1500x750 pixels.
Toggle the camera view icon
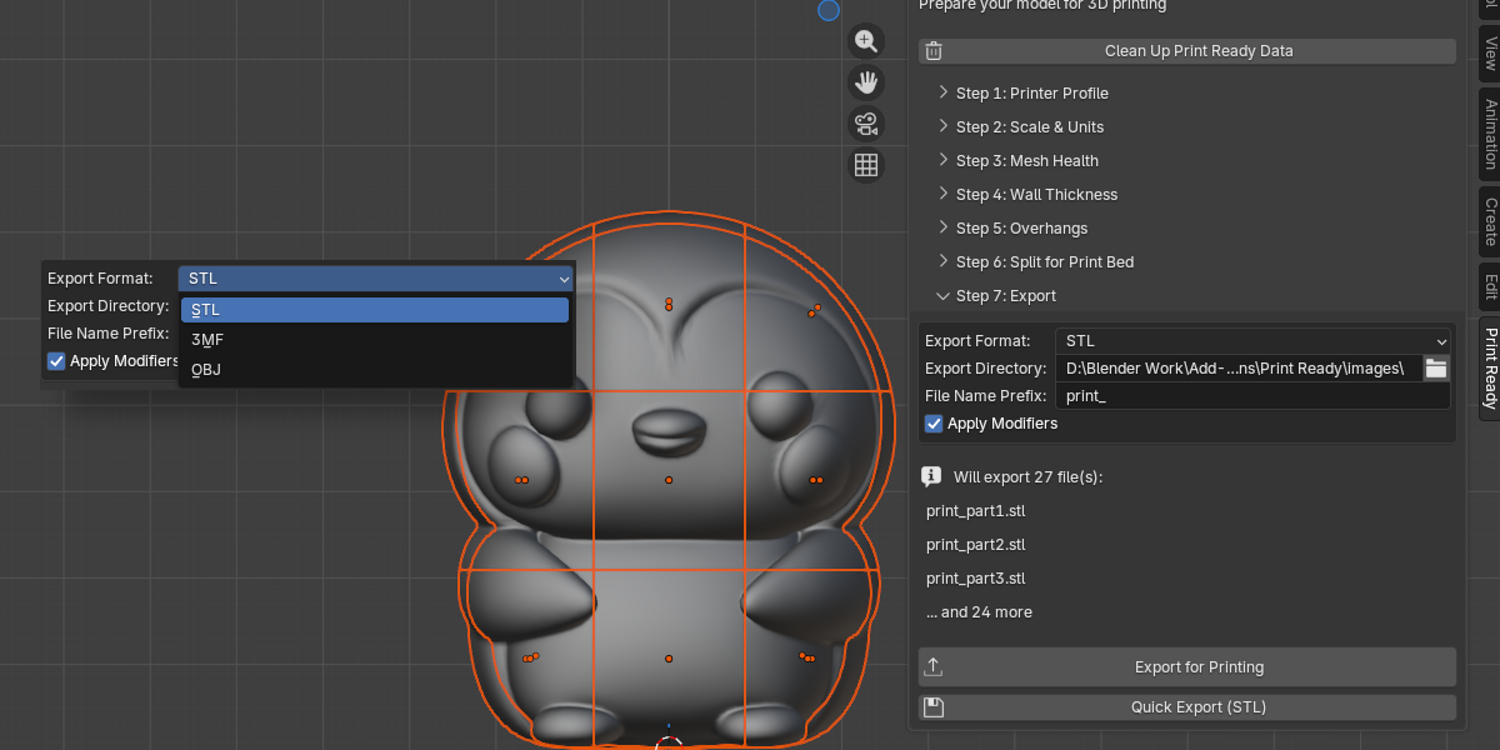[866, 124]
